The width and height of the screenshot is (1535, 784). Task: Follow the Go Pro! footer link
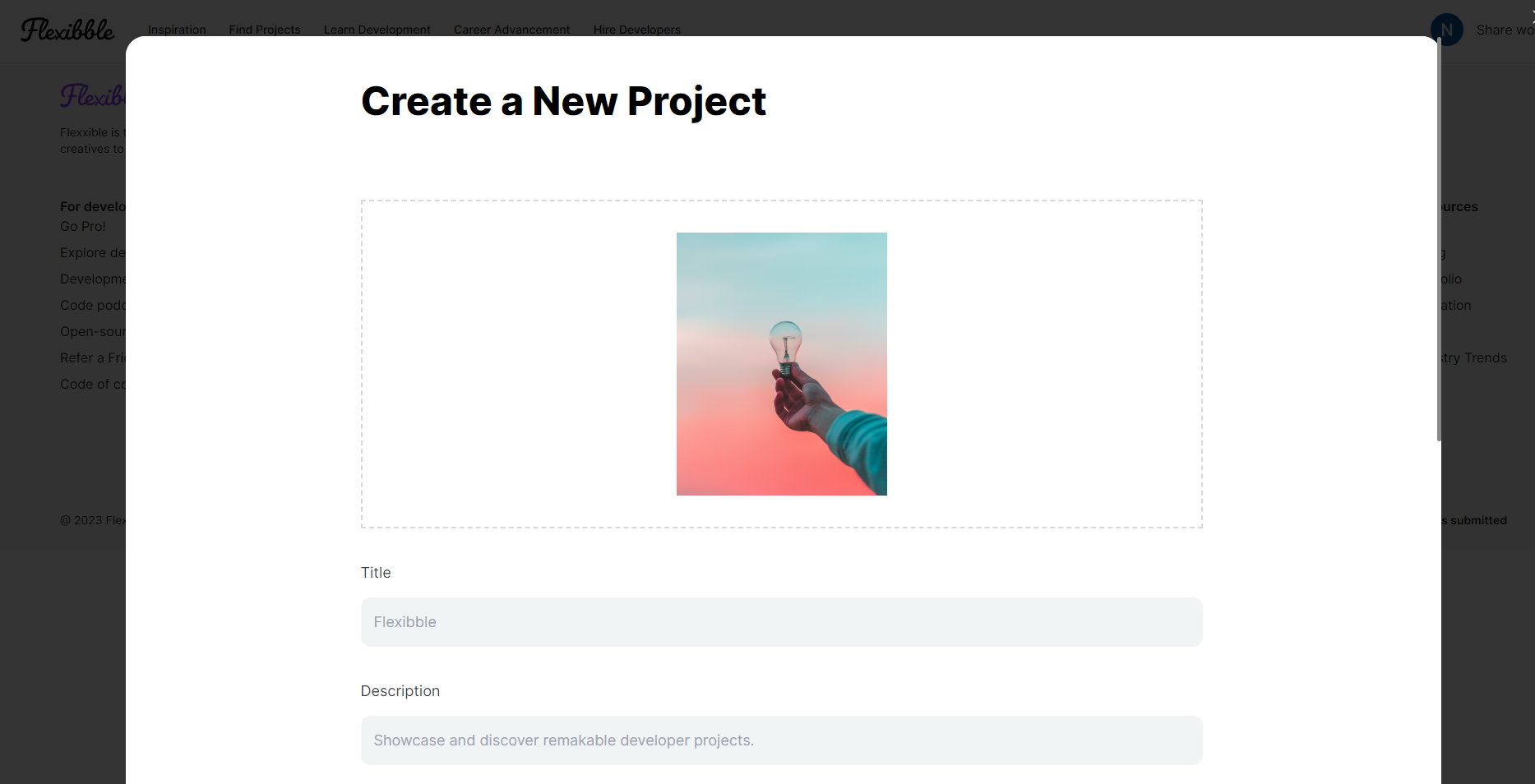coord(83,226)
